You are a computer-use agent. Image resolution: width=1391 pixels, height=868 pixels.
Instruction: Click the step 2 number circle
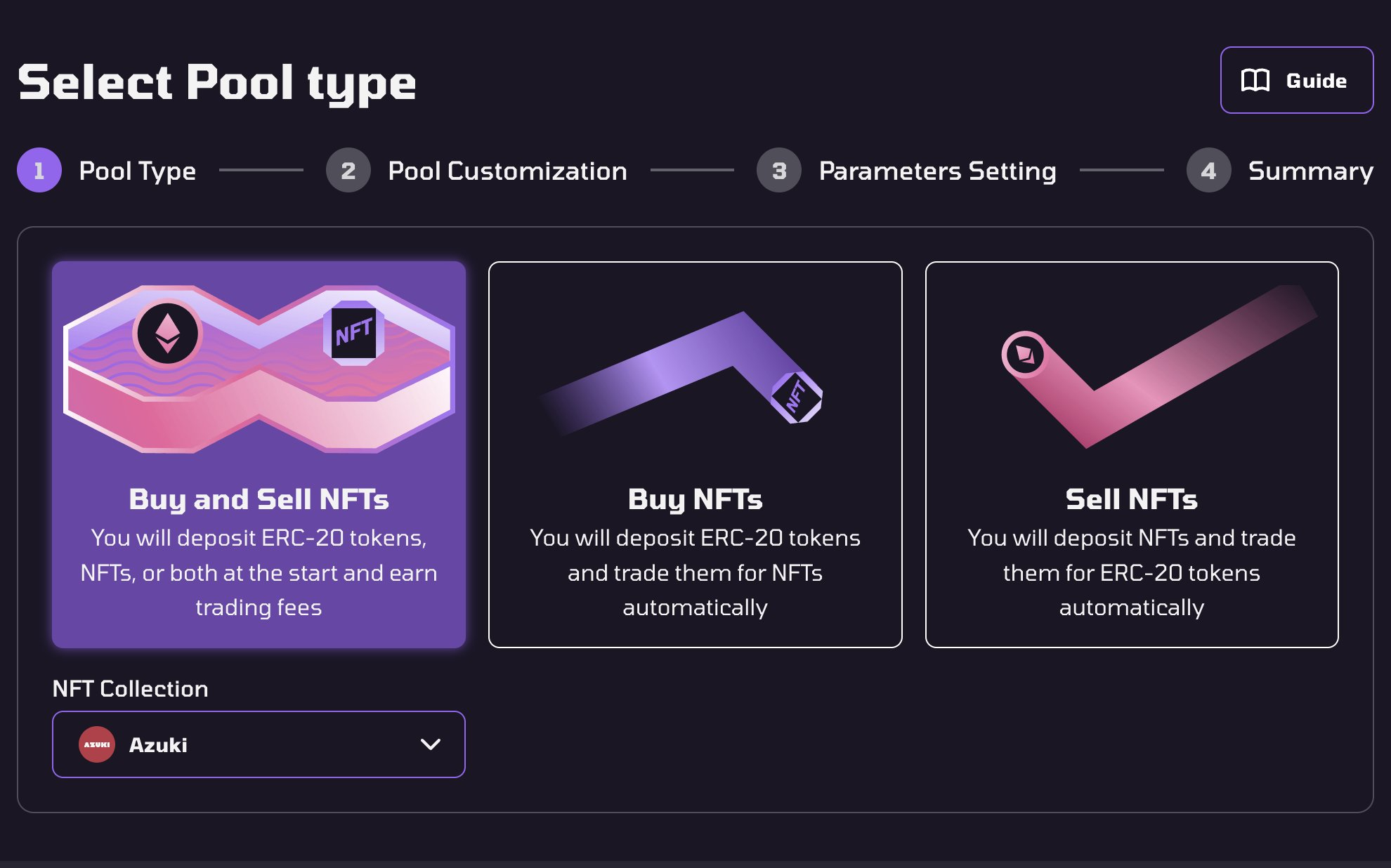tap(348, 170)
